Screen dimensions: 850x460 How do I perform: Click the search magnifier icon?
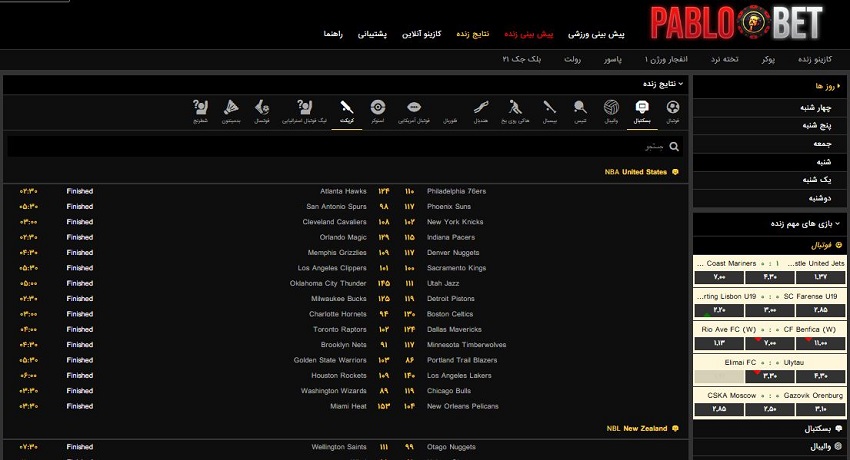point(674,146)
